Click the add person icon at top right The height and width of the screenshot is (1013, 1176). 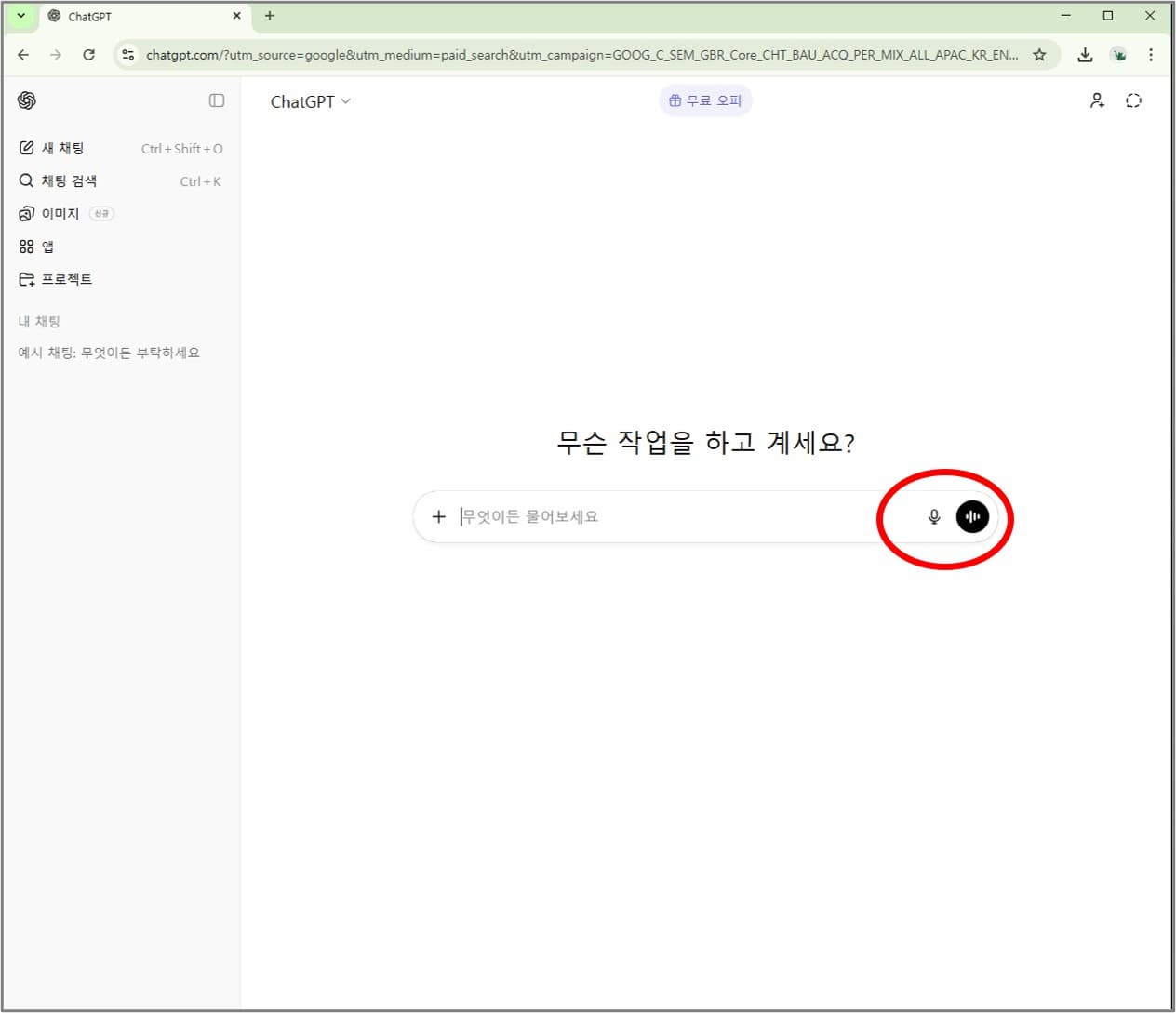pos(1098,100)
